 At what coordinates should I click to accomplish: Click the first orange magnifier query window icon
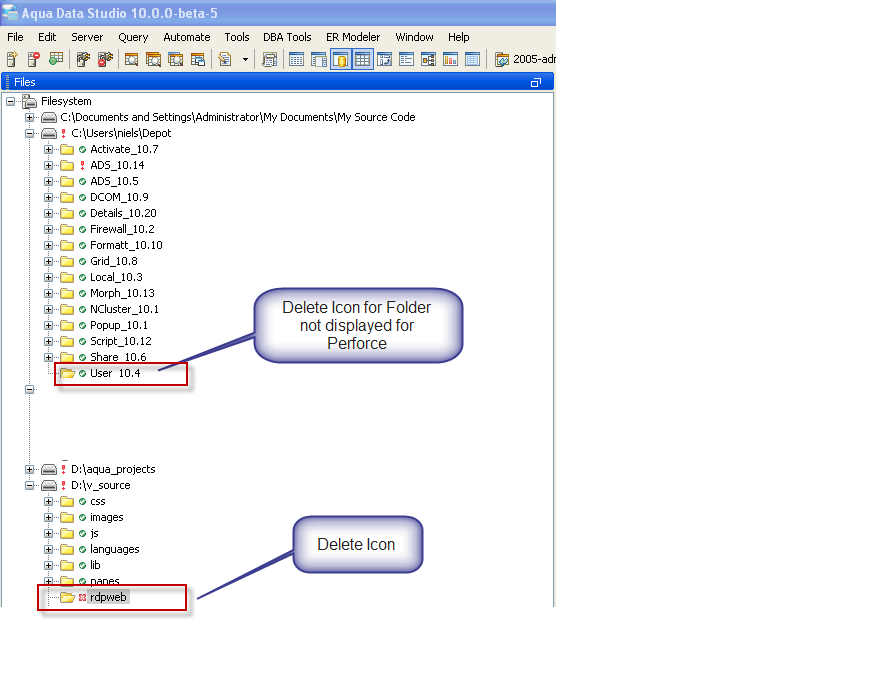pyautogui.click(x=131, y=59)
